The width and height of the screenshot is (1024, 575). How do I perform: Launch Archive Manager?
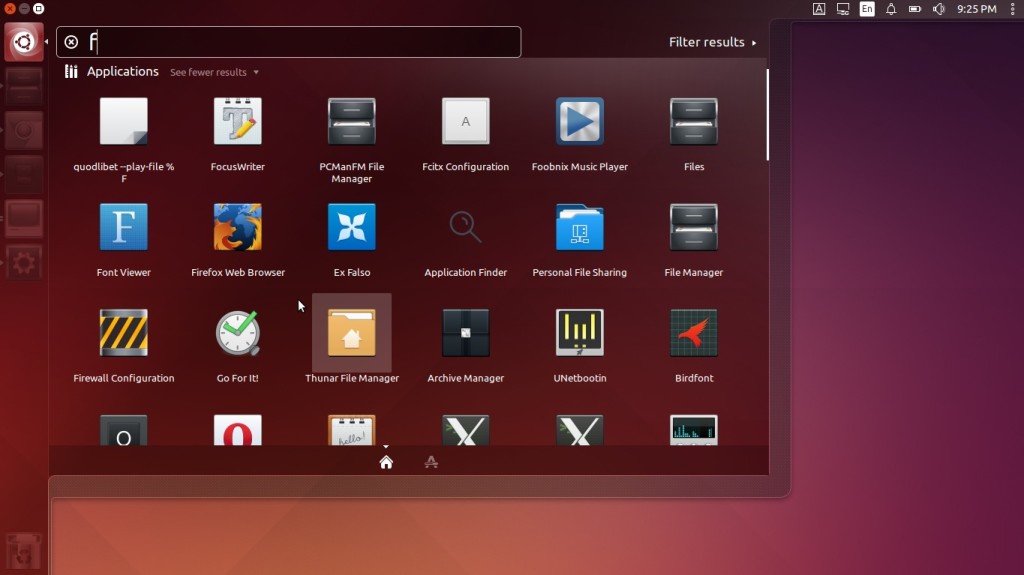point(466,333)
